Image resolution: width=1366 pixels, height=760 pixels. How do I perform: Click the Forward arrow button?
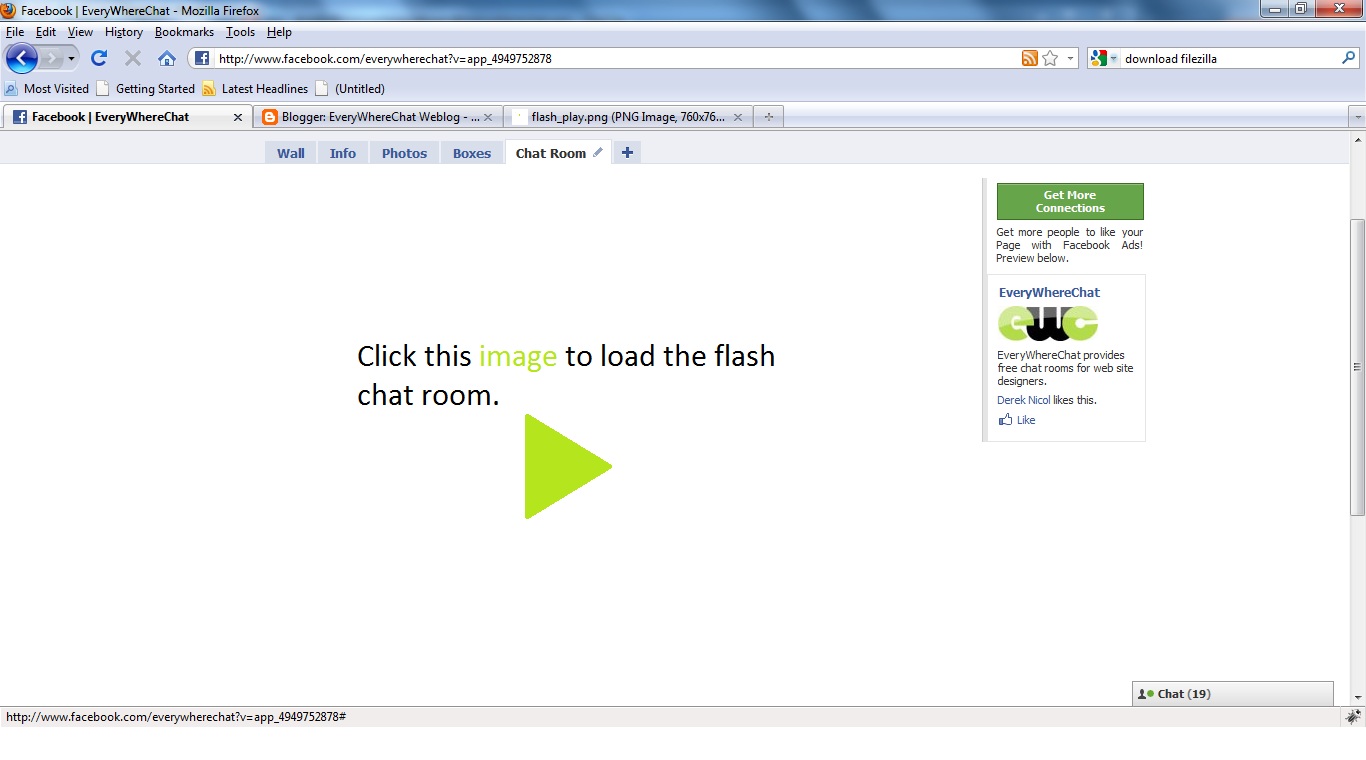click(51, 58)
